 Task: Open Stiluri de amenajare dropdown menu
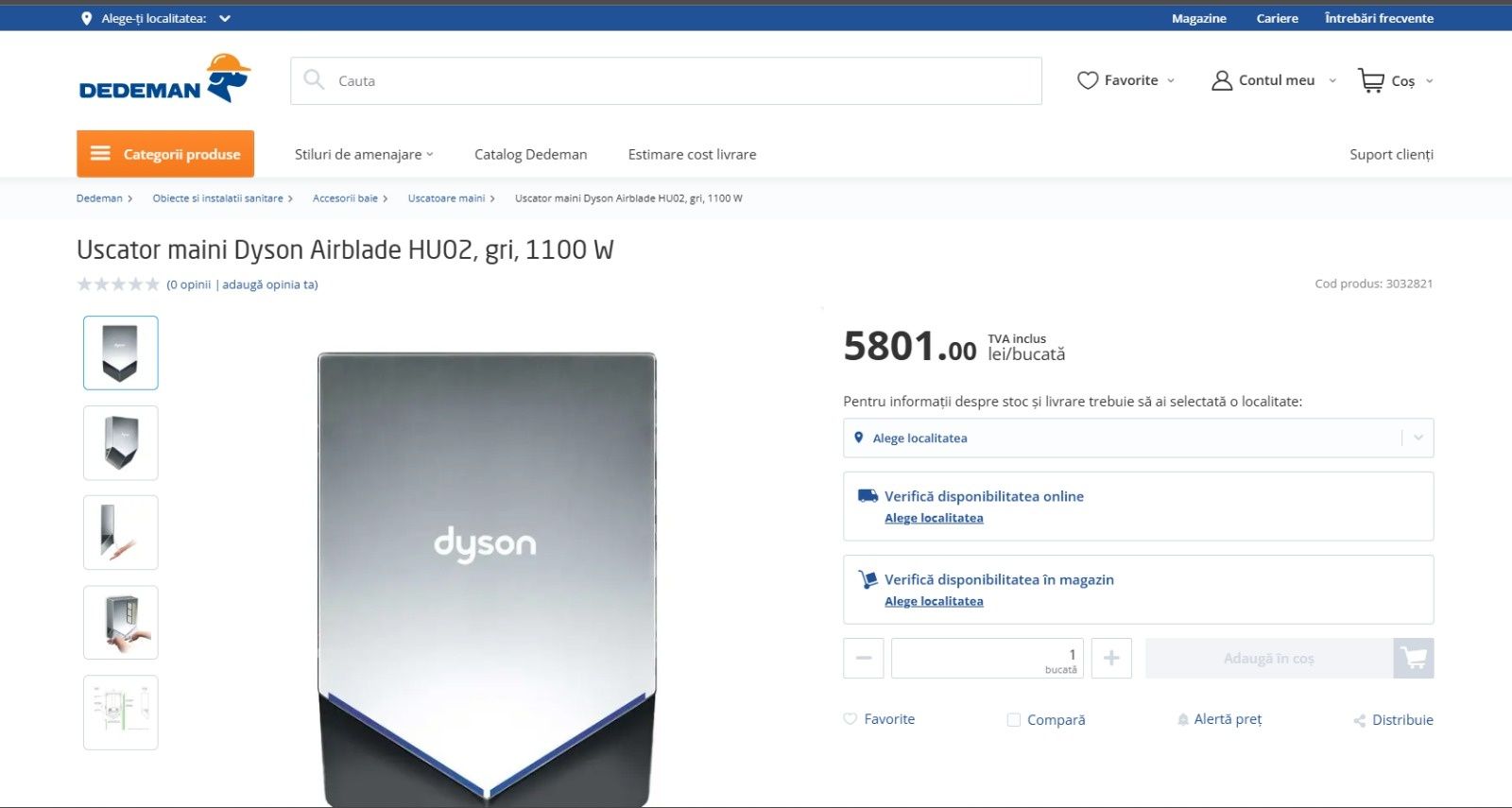[364, 154]
